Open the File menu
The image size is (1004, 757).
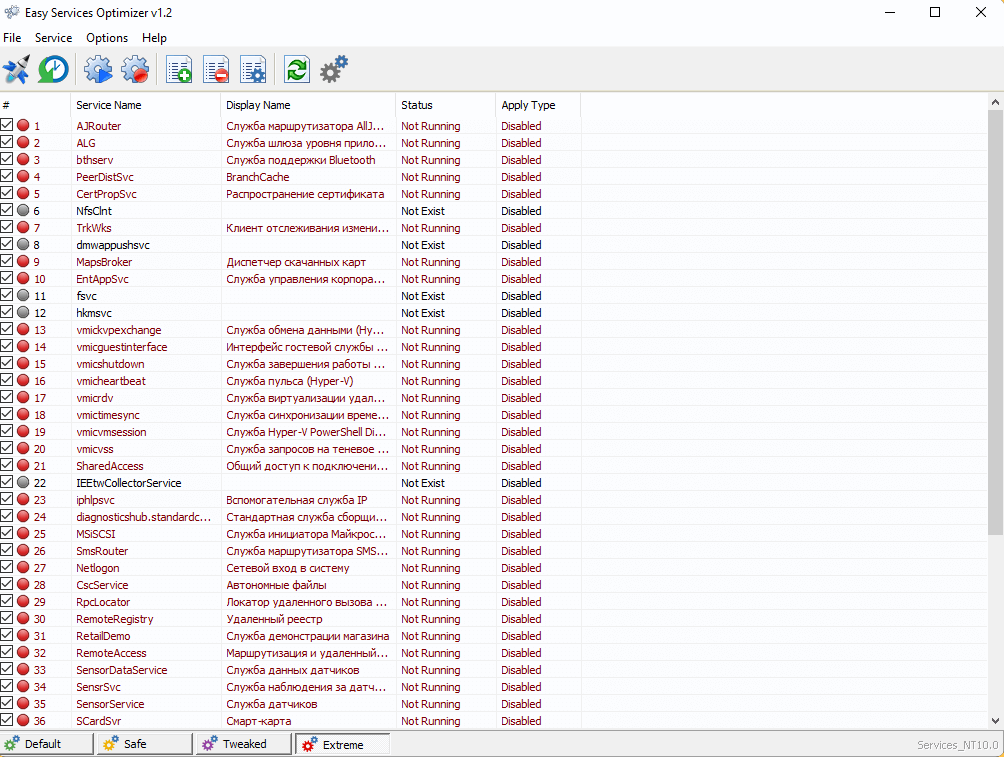pyautogui.click(x=12, y=38)
